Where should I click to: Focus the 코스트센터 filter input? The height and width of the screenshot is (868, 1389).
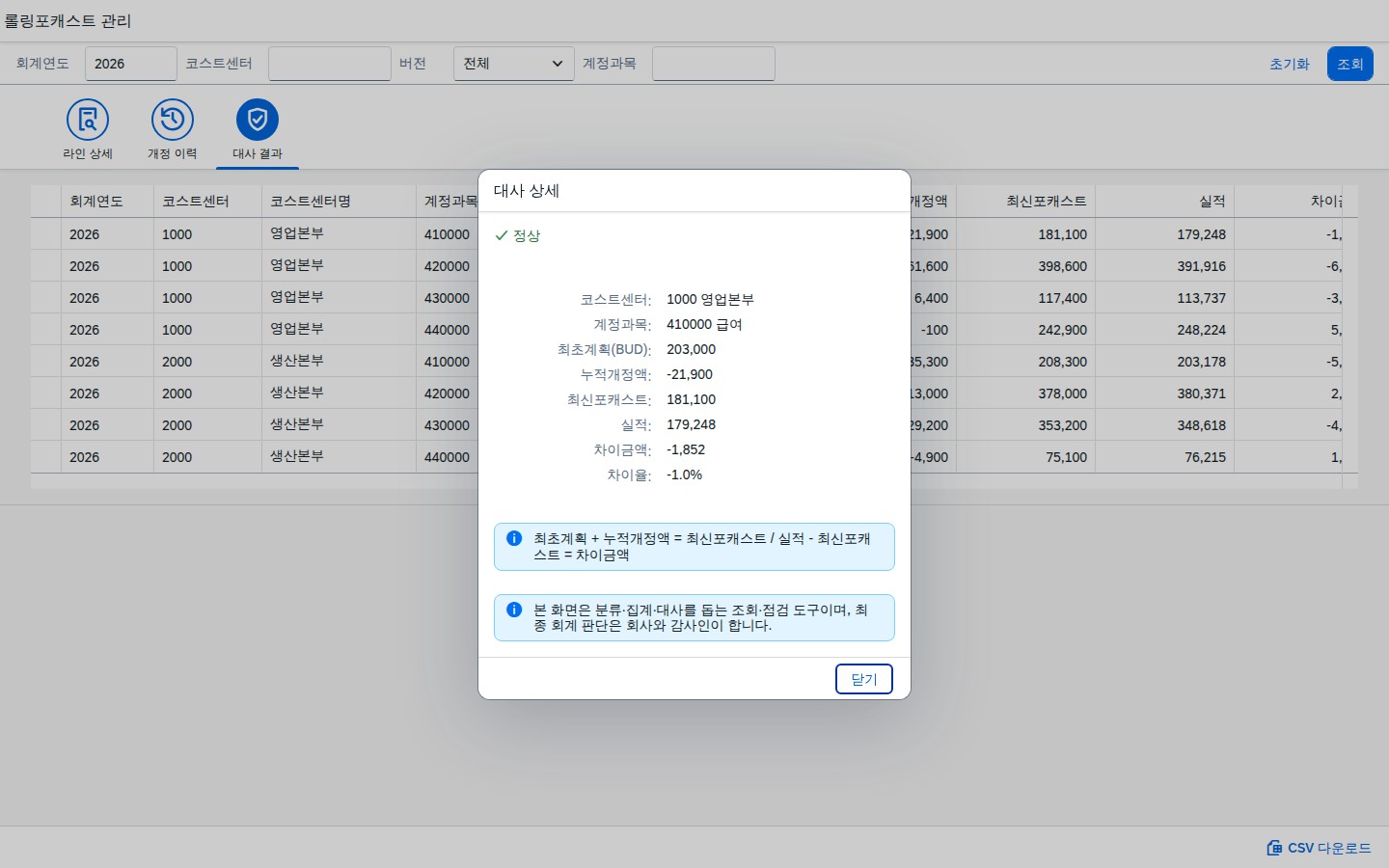tap(330, 64)
